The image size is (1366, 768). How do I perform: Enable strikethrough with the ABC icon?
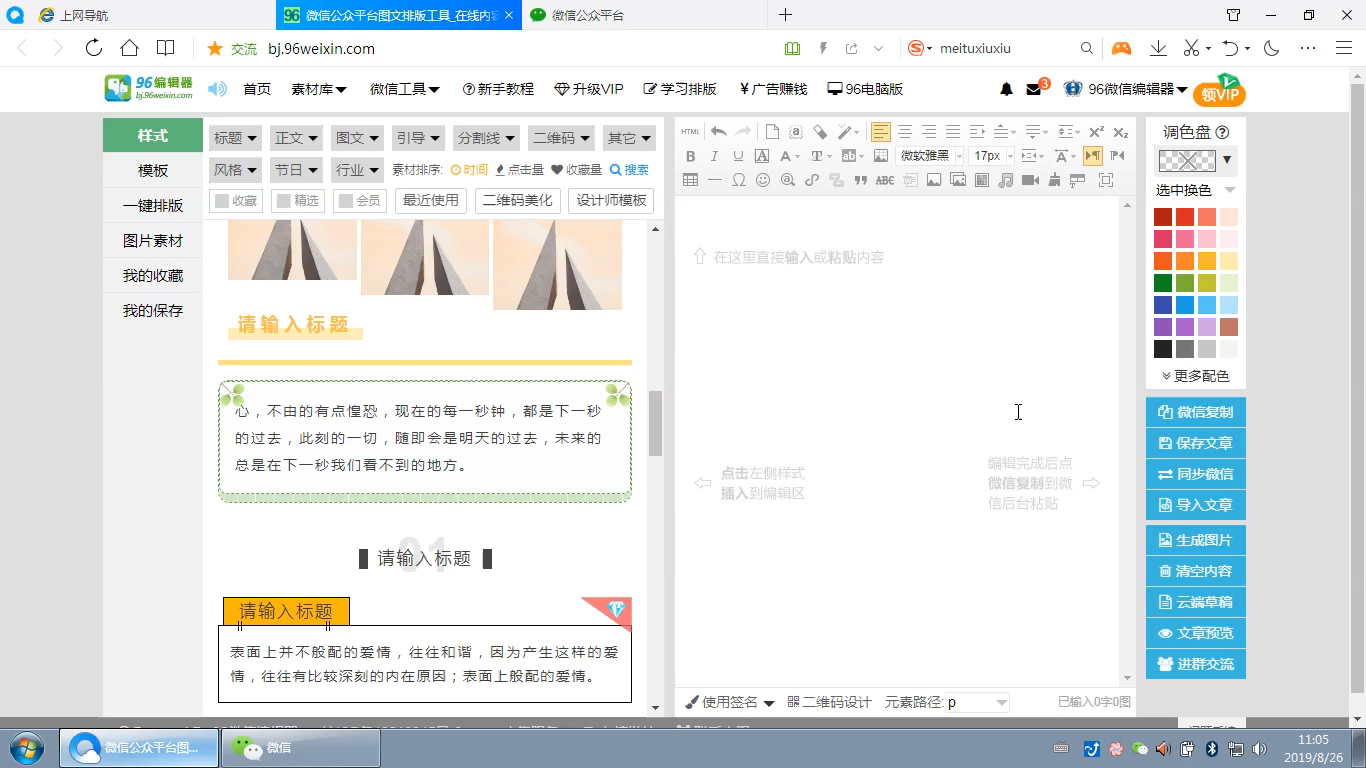(884, 182)
